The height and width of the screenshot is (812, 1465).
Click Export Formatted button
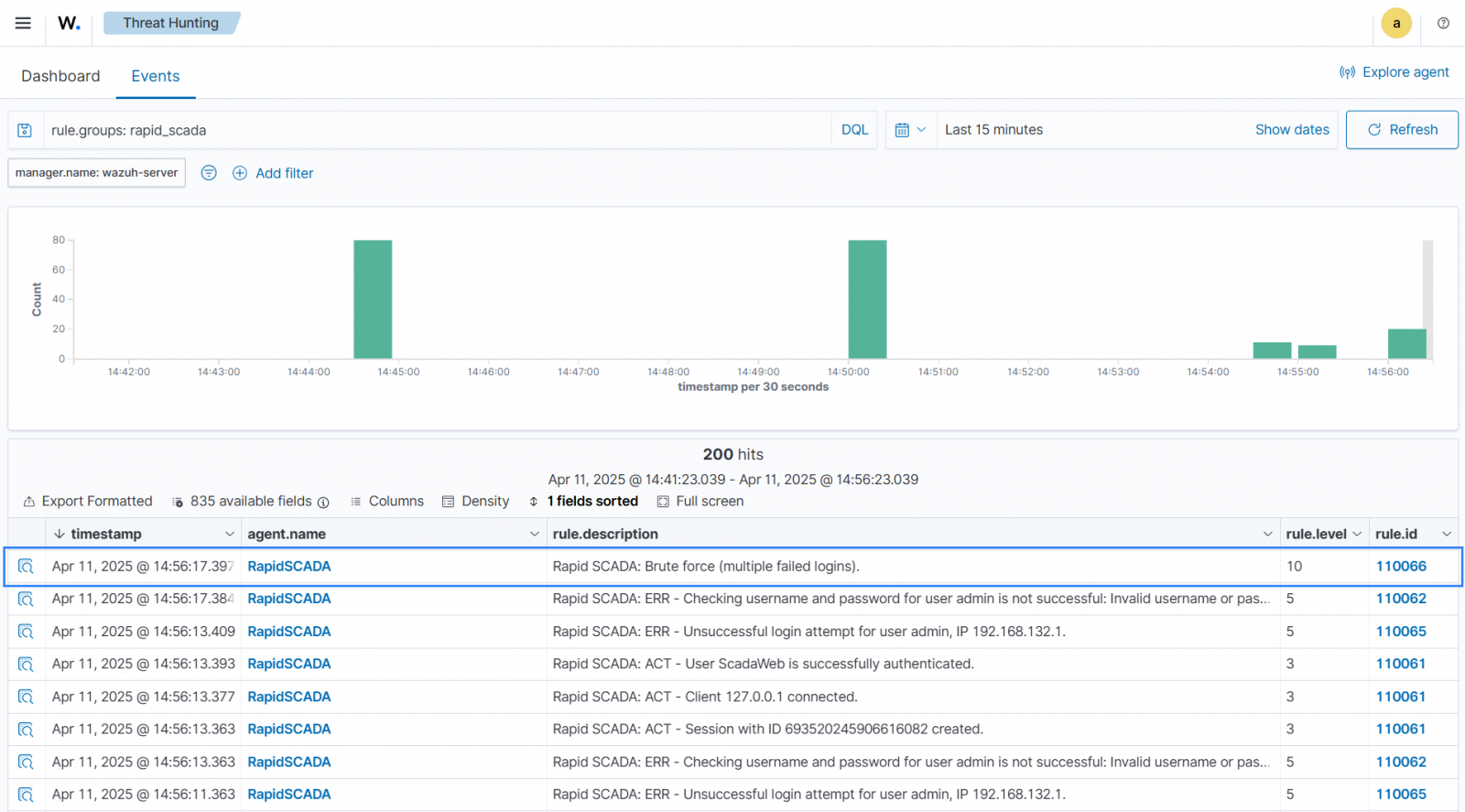click(x=88, y=502)
